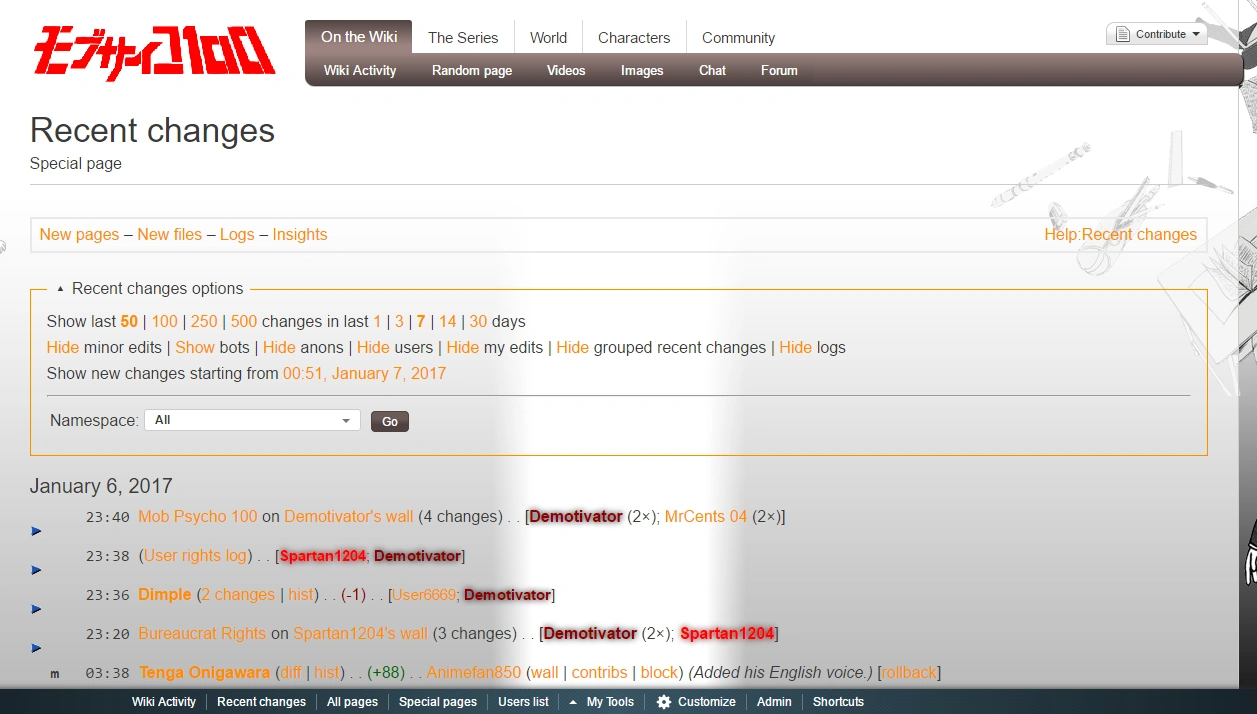Collapse the Recent changes options triangle
This screenshot has width=1257, height=714.
coord(60,289)
